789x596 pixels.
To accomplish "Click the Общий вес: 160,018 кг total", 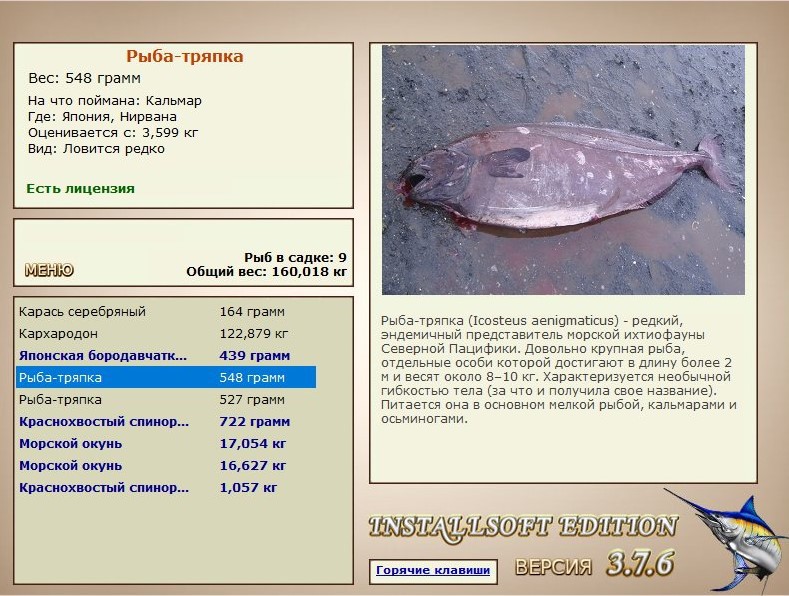I will [267, 272].
